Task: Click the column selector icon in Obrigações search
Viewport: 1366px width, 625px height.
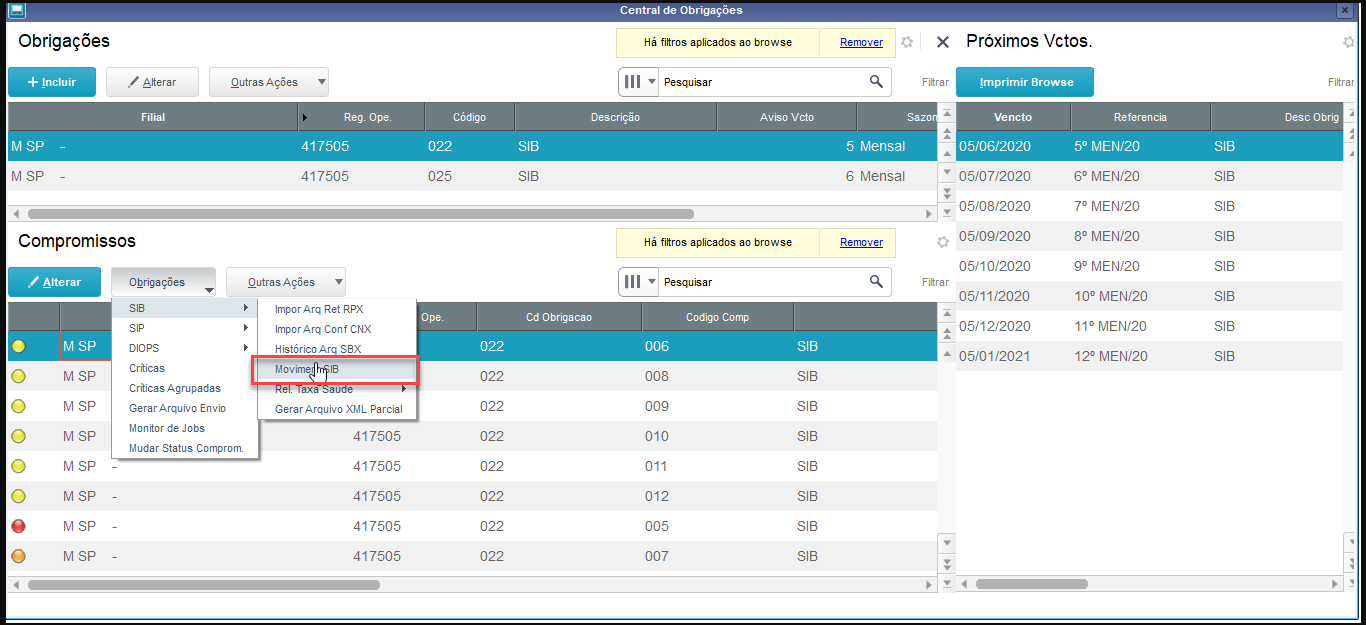Action: pyautogui.click(x=638, y=82)
